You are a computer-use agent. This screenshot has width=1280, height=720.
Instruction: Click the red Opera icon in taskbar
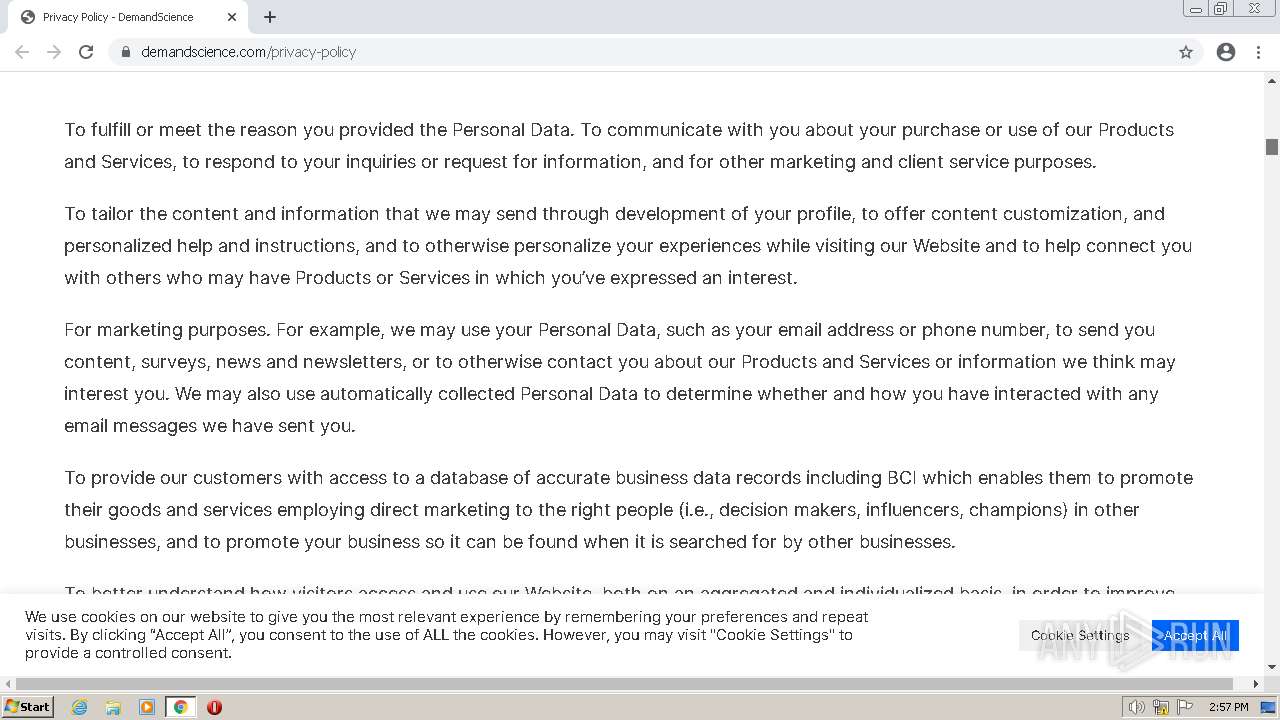[x=214, y=707]
